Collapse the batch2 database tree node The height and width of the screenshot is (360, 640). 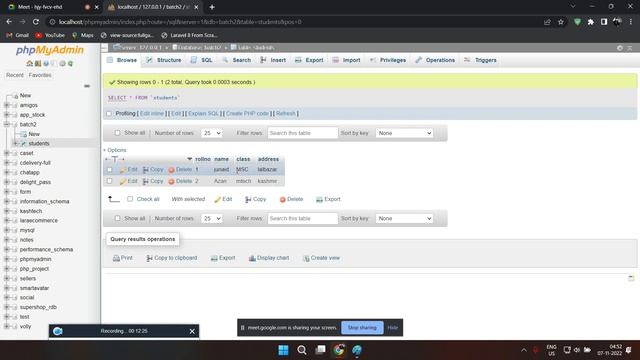7,124
